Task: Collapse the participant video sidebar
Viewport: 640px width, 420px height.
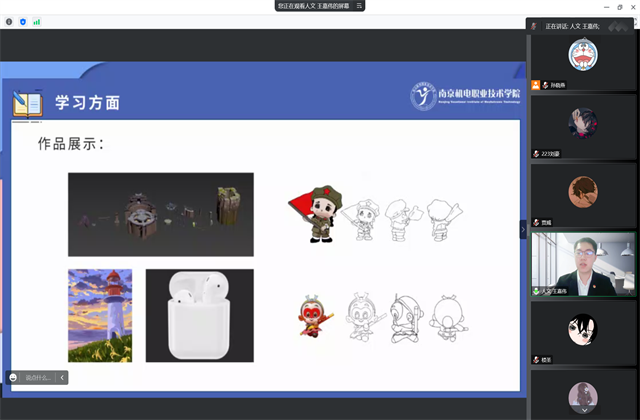Action: [522, 229]
